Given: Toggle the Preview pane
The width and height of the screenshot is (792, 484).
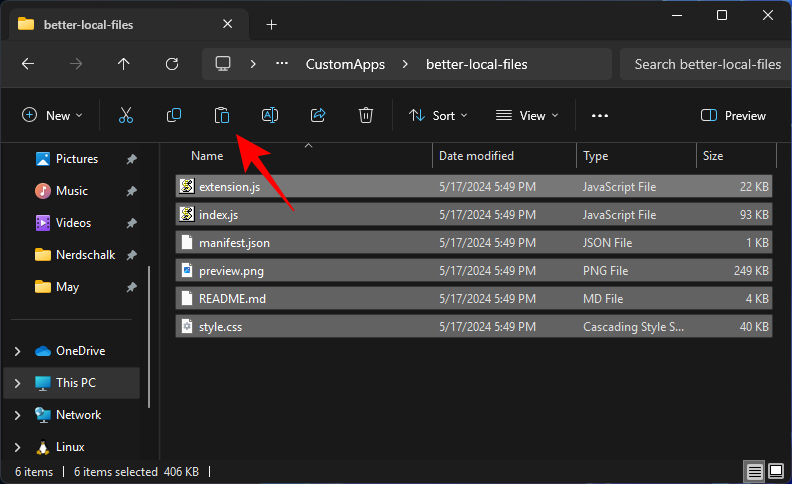Looking at the screenshot, I should tap(733, 116).
